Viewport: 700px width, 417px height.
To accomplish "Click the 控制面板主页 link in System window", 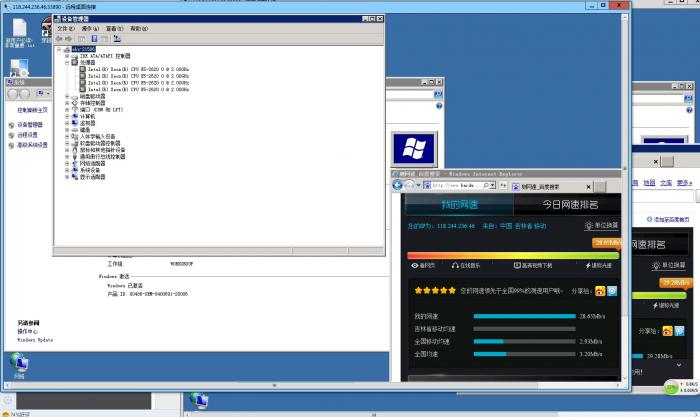I will (33, 110).
